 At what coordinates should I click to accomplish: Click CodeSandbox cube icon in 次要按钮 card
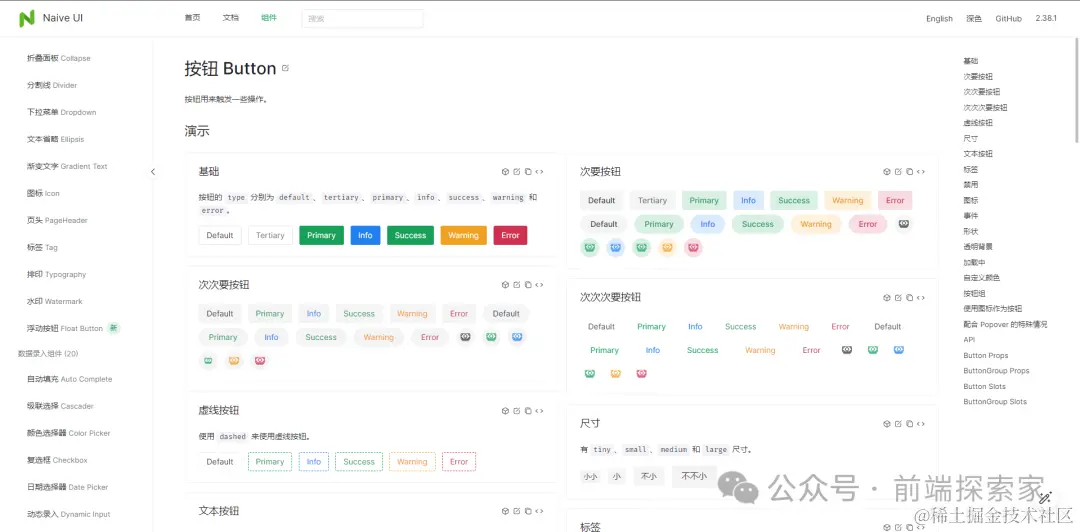tap(886, 172)
